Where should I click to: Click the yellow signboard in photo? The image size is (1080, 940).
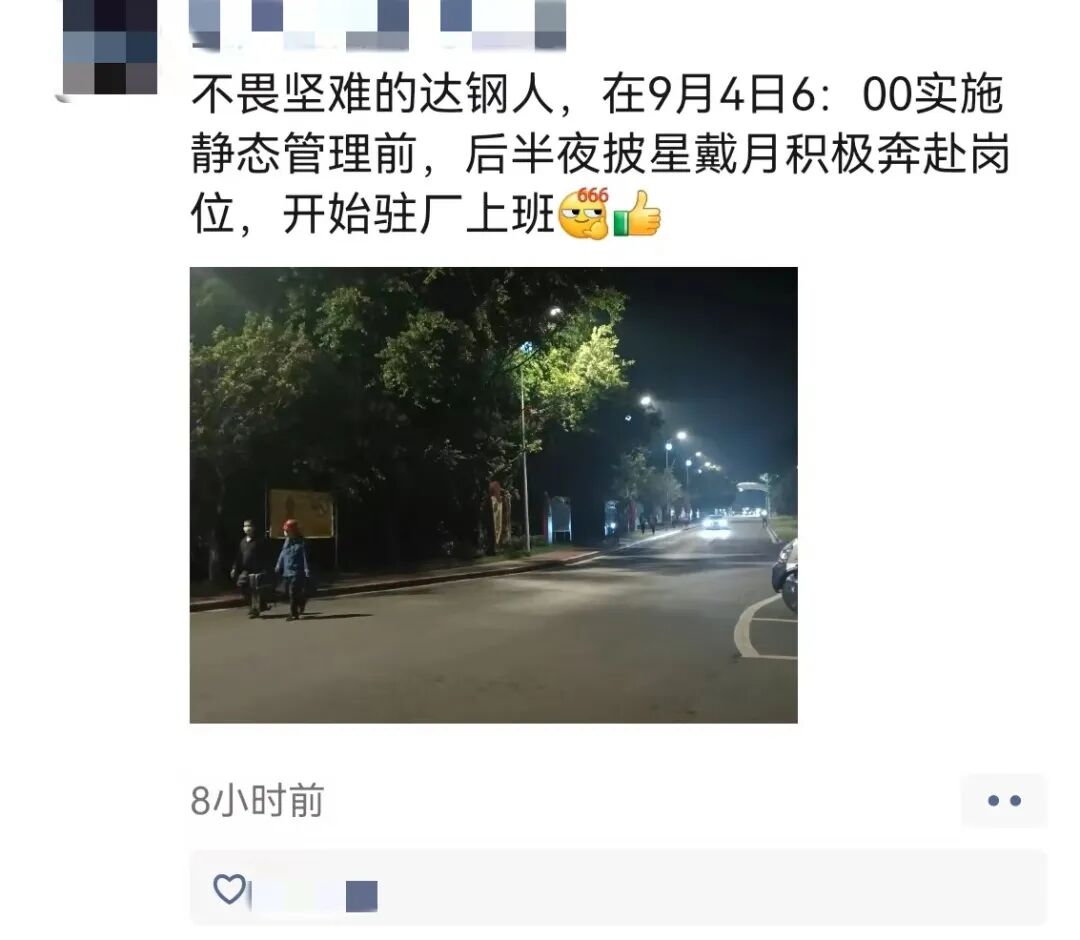[x=301, y=514]
